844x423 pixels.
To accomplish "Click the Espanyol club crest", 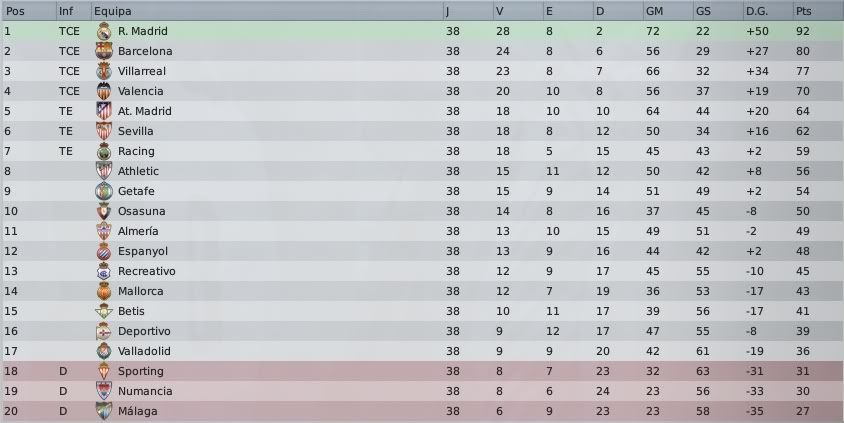I will pyautogui.click(x=104, y=251).
